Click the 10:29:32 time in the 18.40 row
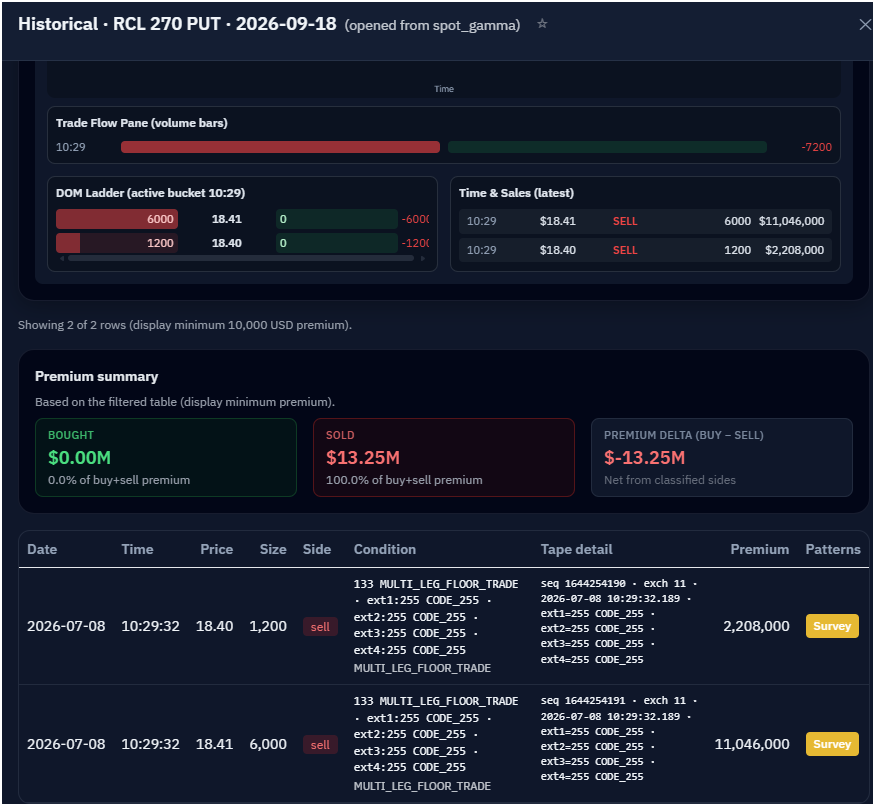This screenshot has height=806, width=875. coord(150,626)
